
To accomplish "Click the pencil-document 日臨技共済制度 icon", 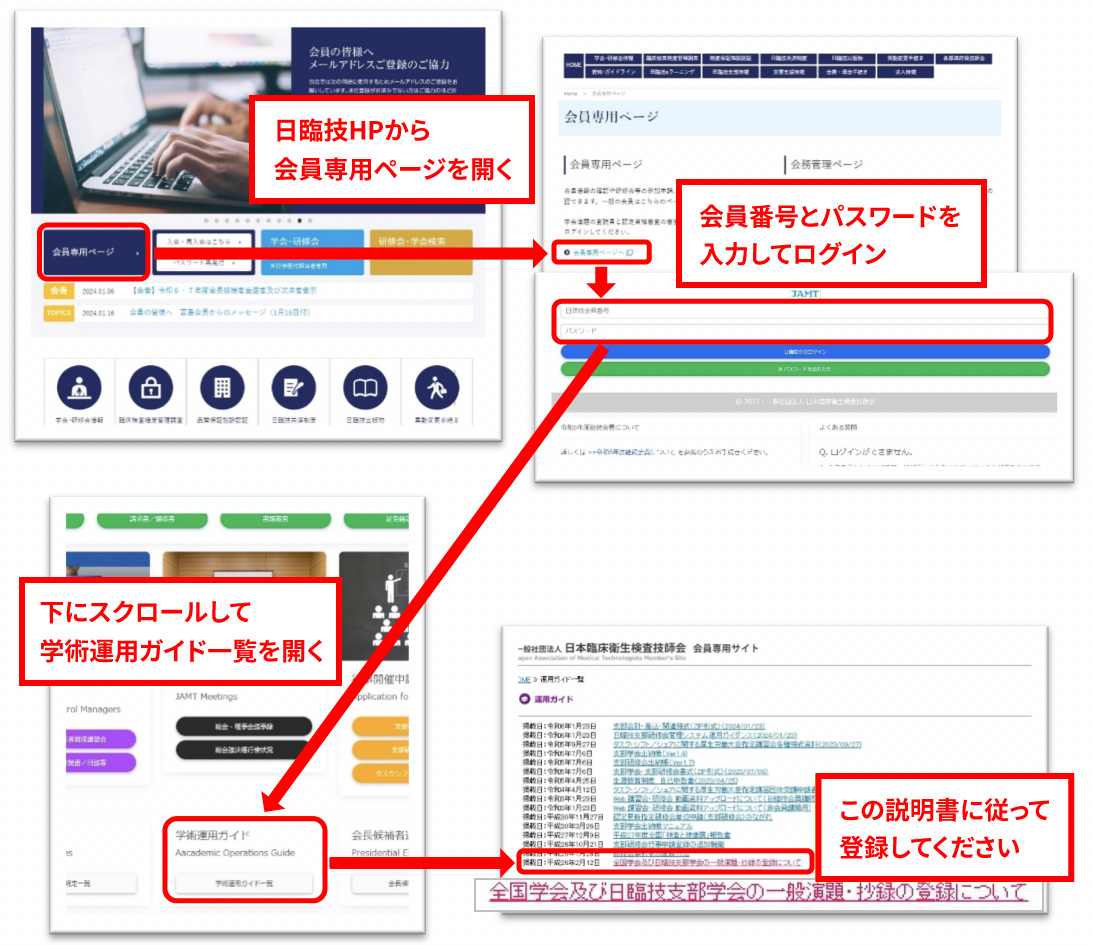I will (293, 388).
